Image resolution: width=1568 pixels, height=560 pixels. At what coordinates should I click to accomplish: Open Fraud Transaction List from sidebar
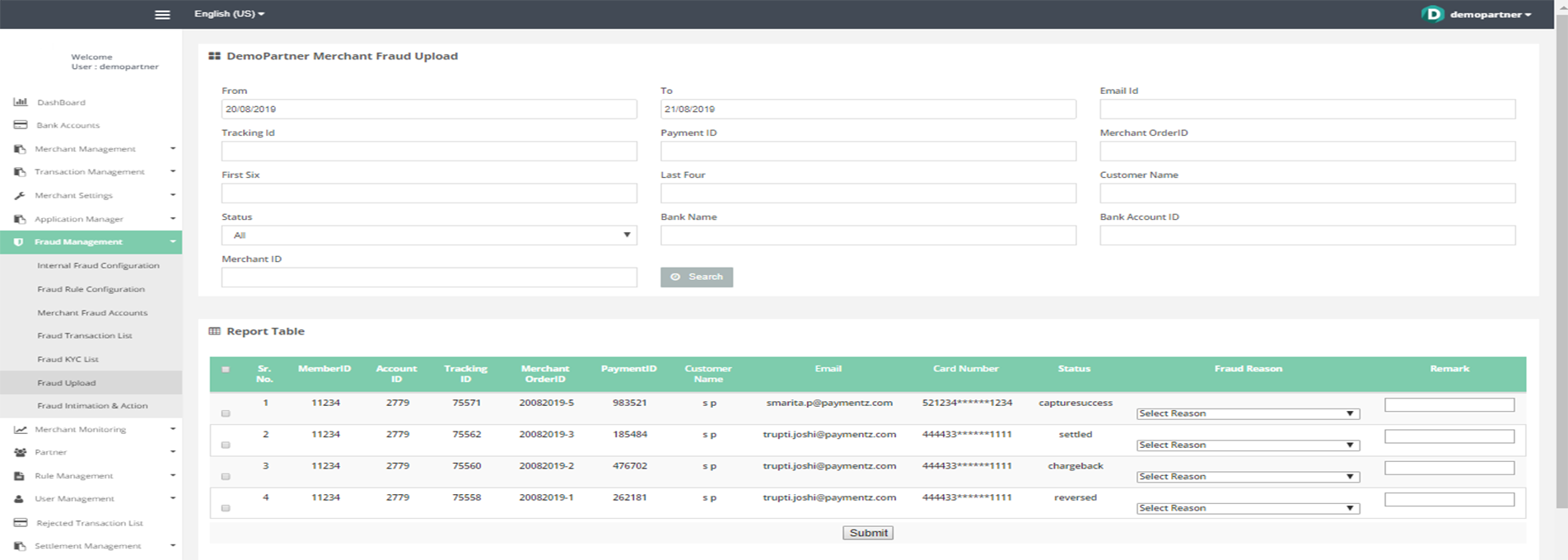pos(85,336)
